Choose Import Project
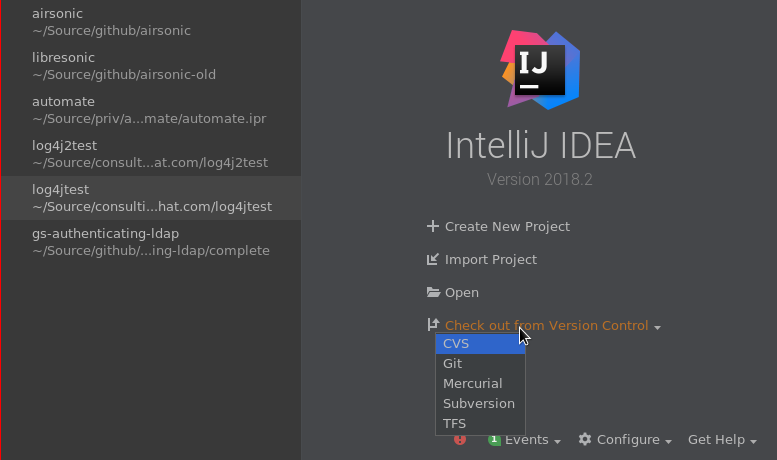 491,260
